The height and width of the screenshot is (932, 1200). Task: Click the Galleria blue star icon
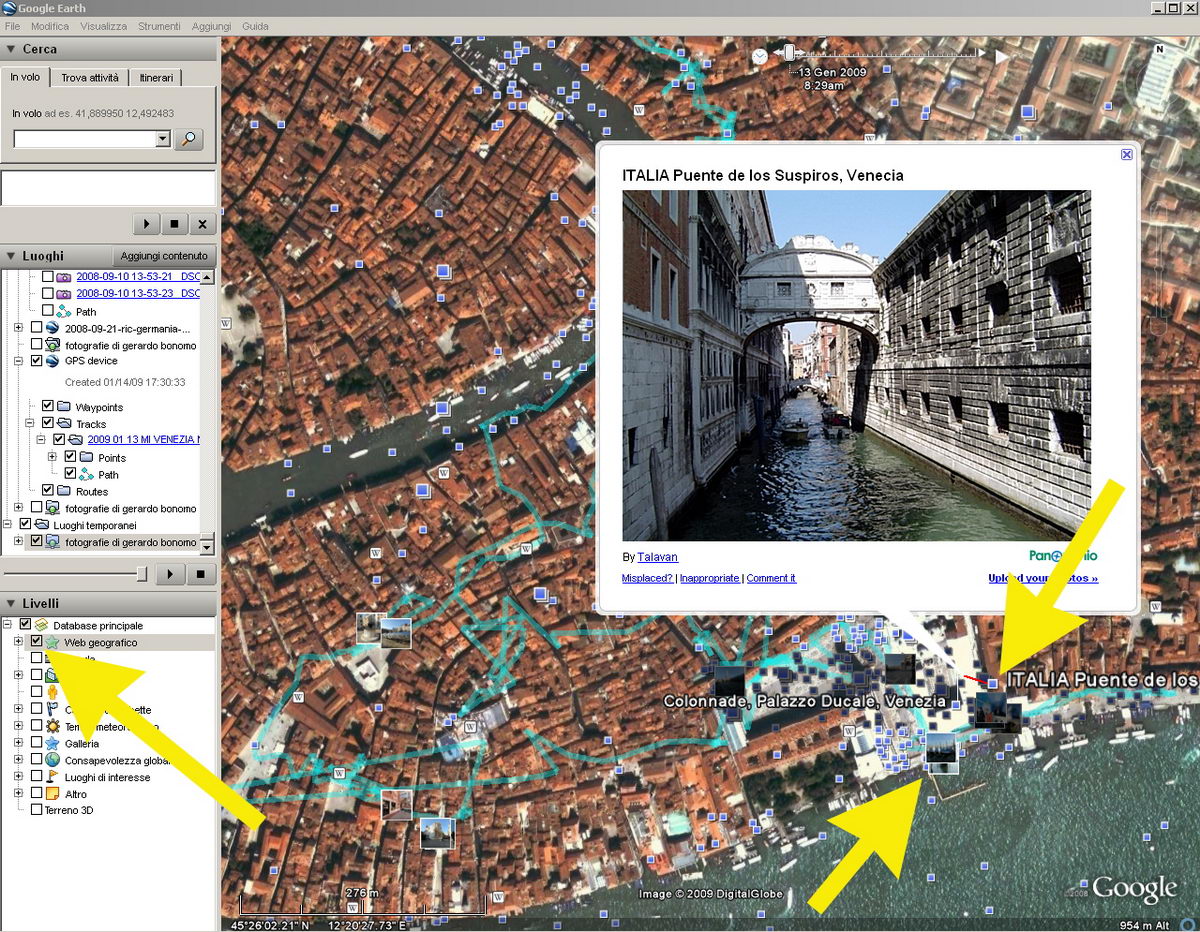pos(53,744)
